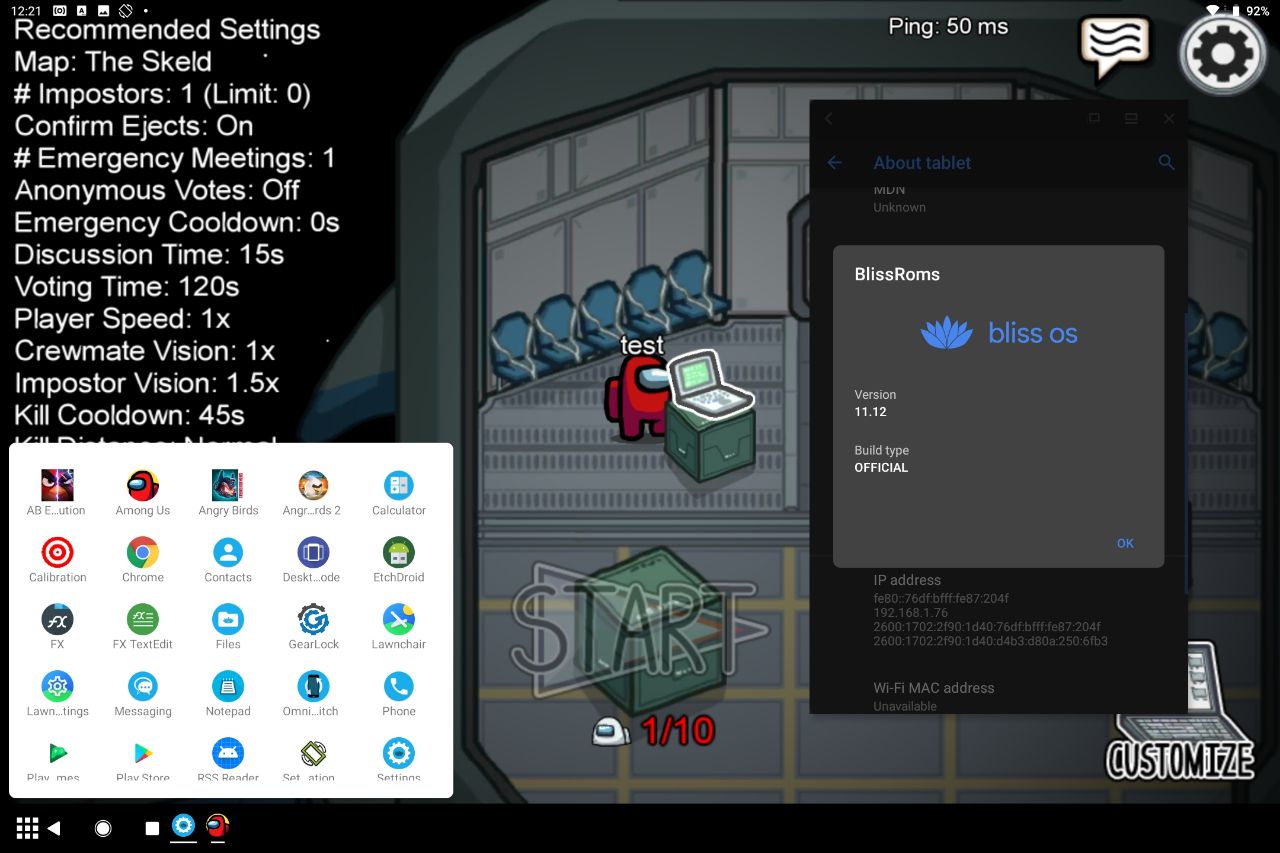Open the FX file explorer app

[x=57, y=627]
